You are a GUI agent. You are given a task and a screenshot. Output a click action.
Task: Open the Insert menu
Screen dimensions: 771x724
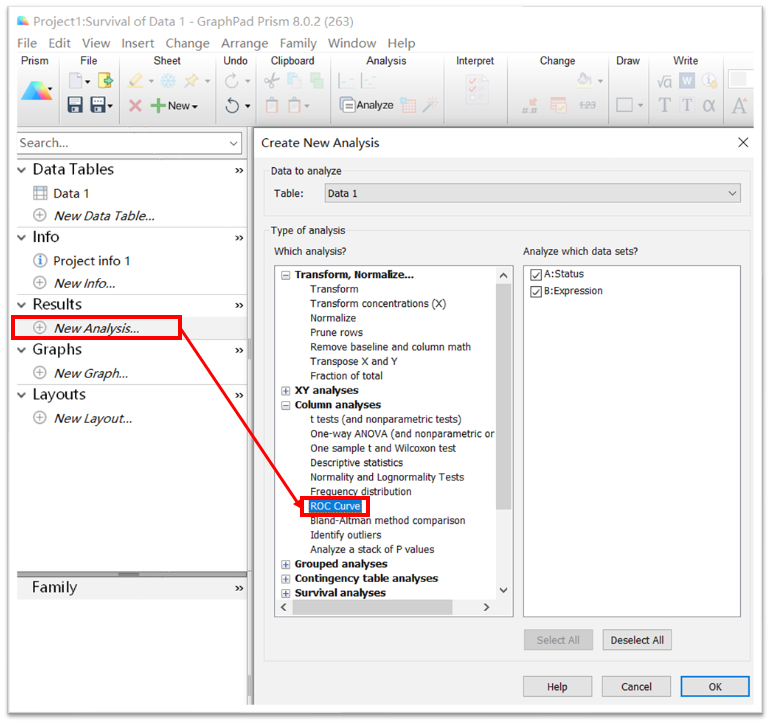point(138,43)
